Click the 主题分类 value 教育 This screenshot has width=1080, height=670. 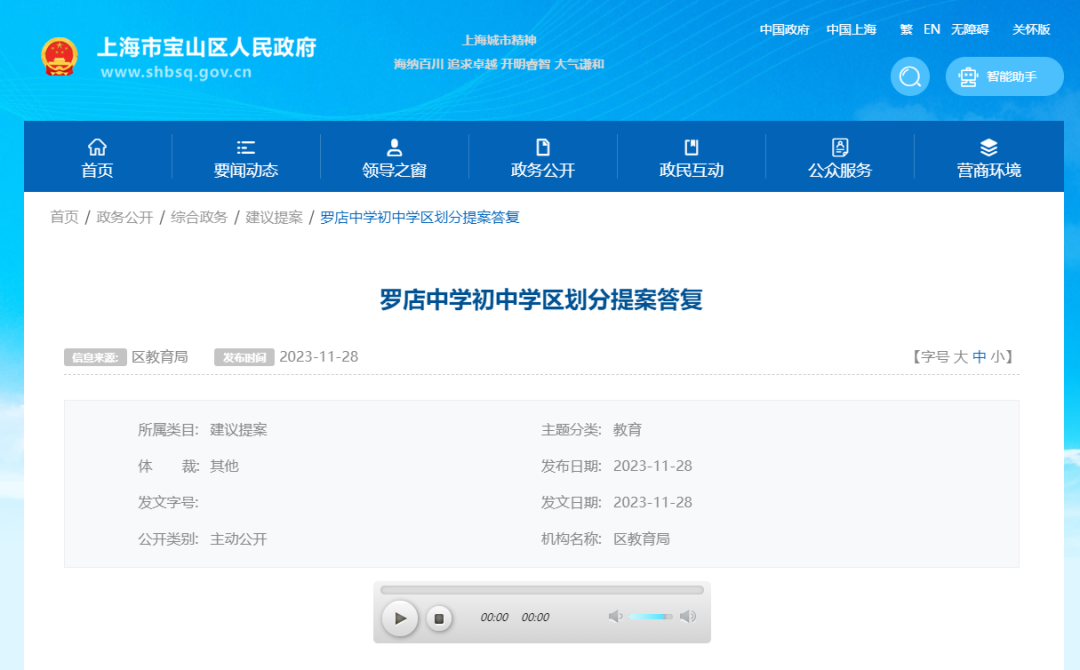[x=627, y=430]
